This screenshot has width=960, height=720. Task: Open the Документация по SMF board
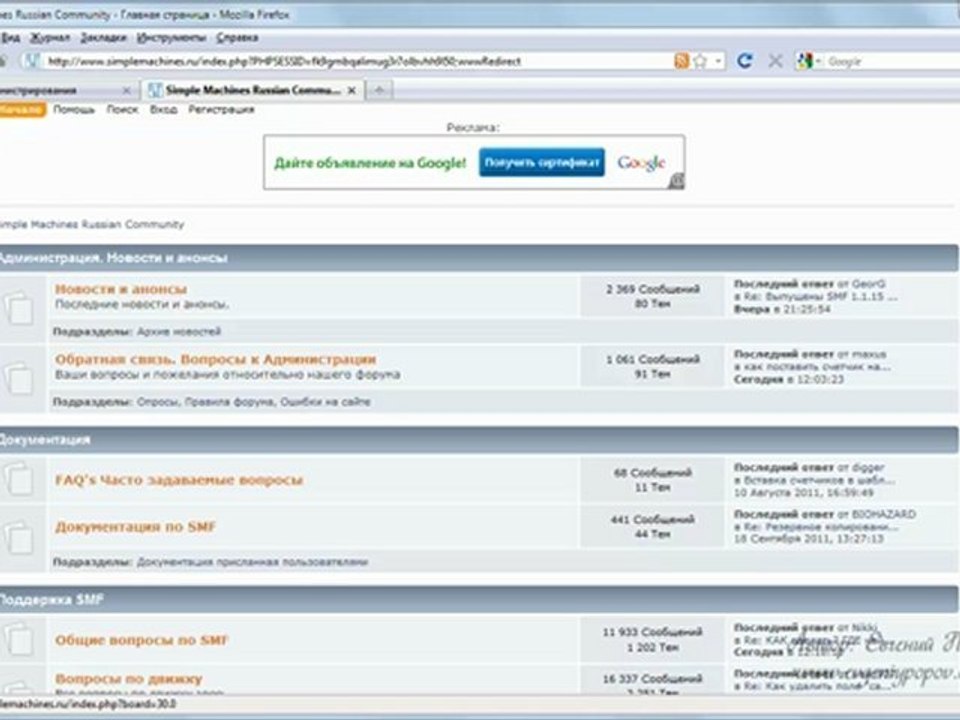point(135,527)
